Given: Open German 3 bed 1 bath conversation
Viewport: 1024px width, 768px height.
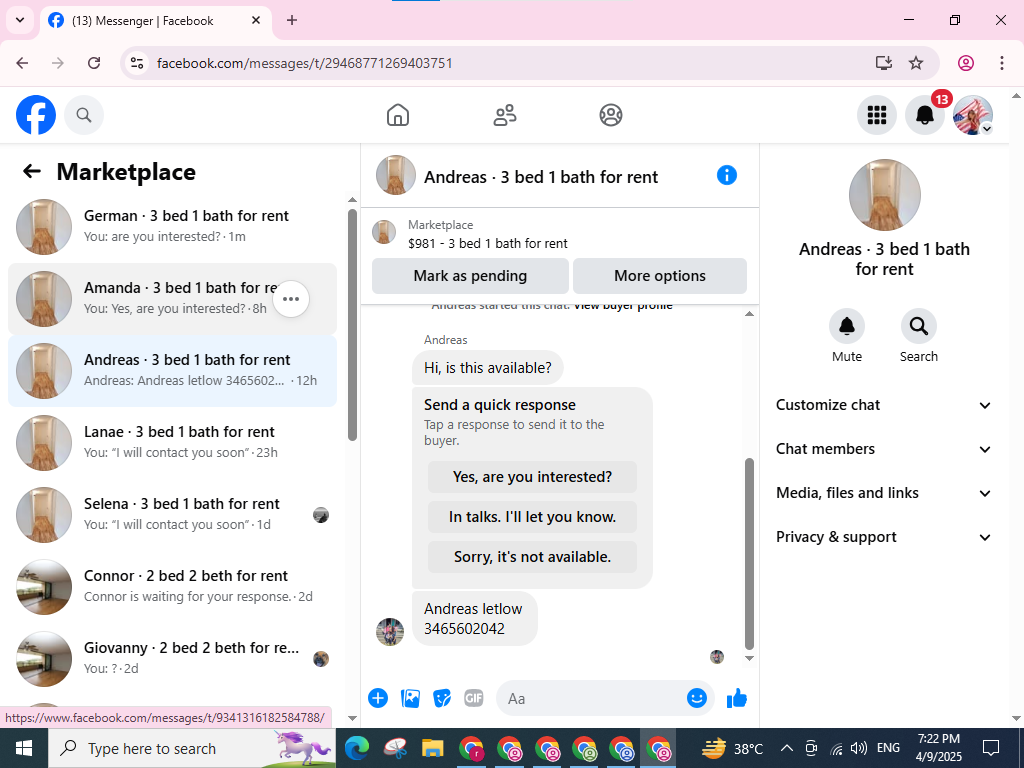Looking at the screenshot, I should 172,226.
